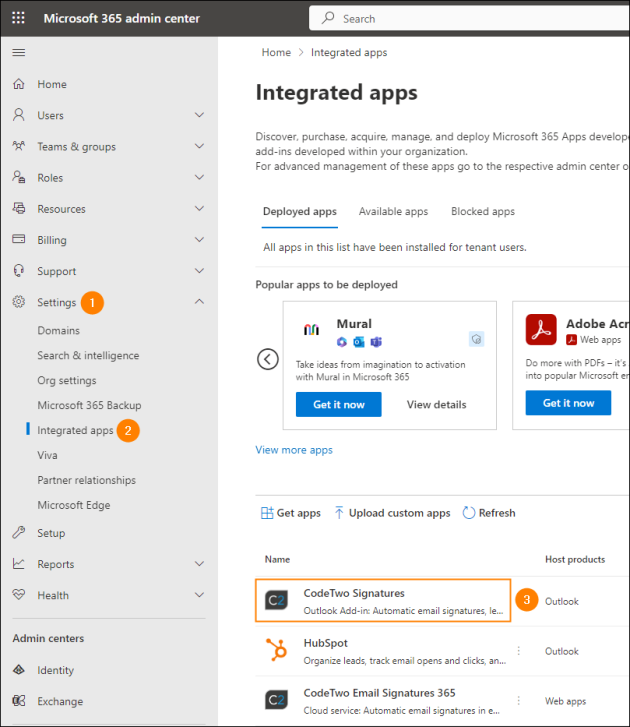Open the HubSpot app name
The image size is (630, 727).
point(325,643)
